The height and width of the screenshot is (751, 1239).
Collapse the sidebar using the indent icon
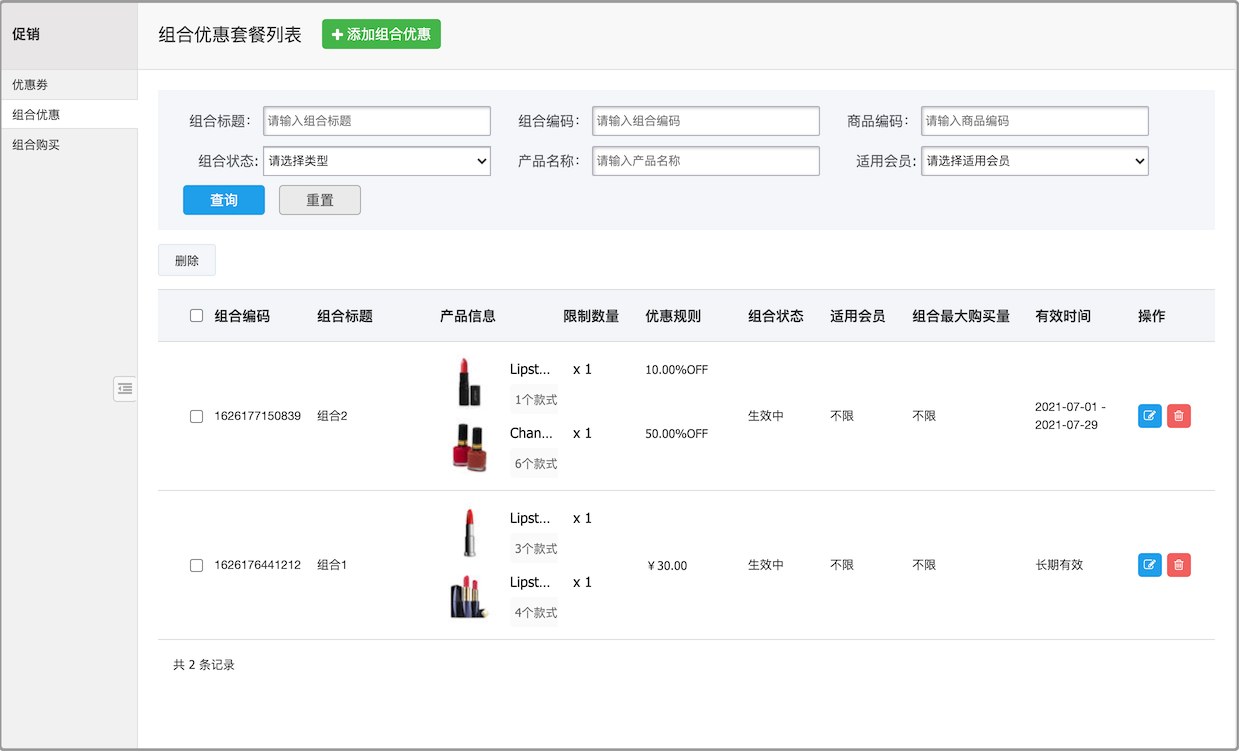(x=124, y=389)
